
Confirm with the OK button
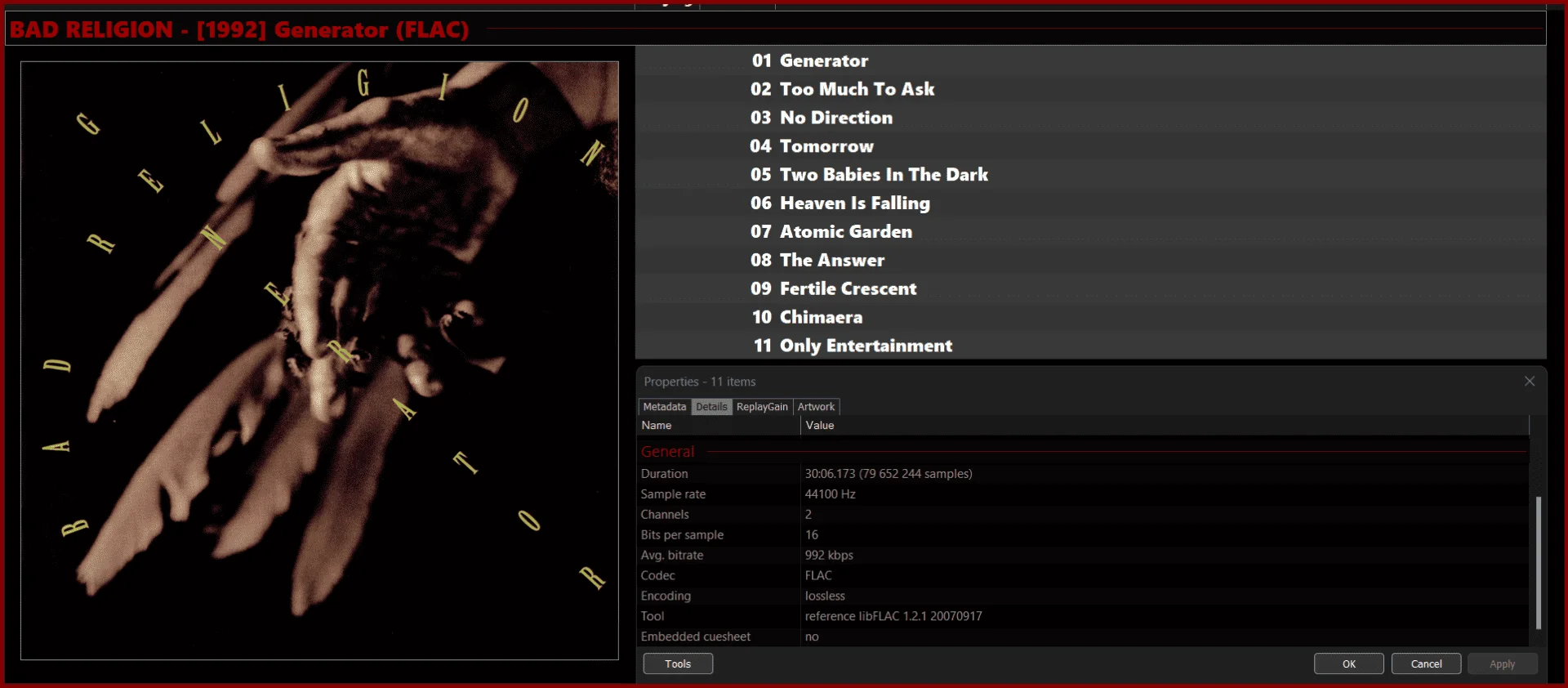click(x=1349, y=663)
